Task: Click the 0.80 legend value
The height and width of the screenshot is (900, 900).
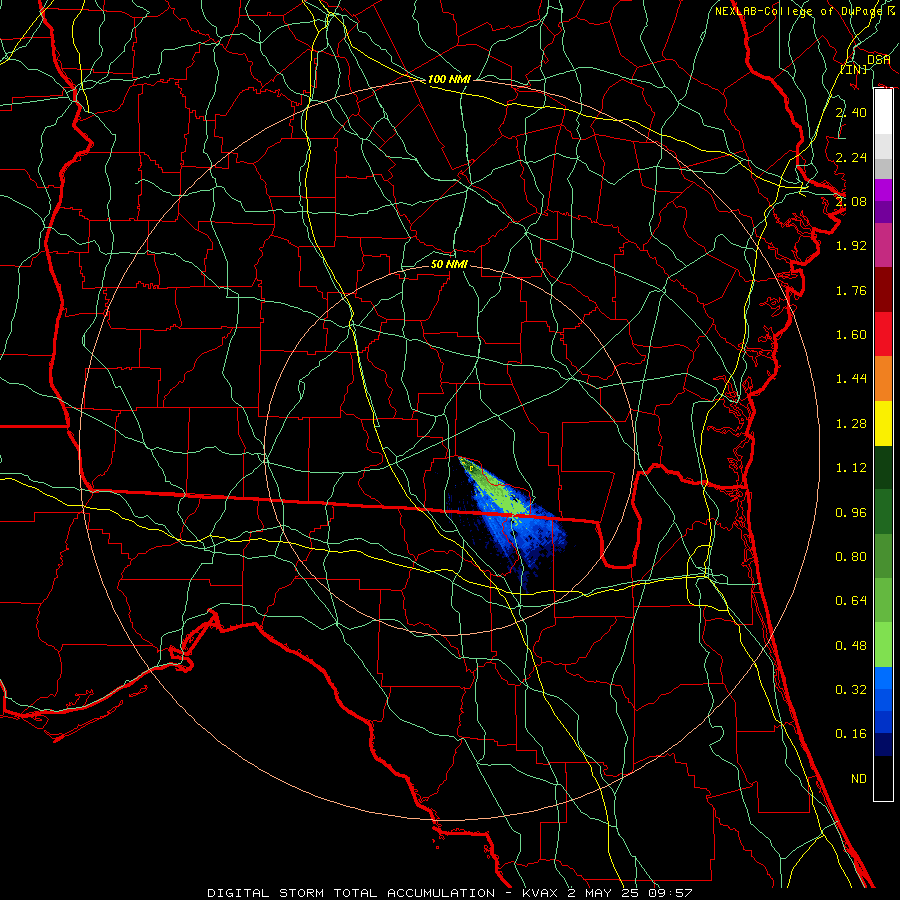Action: (x=851, y=557)
